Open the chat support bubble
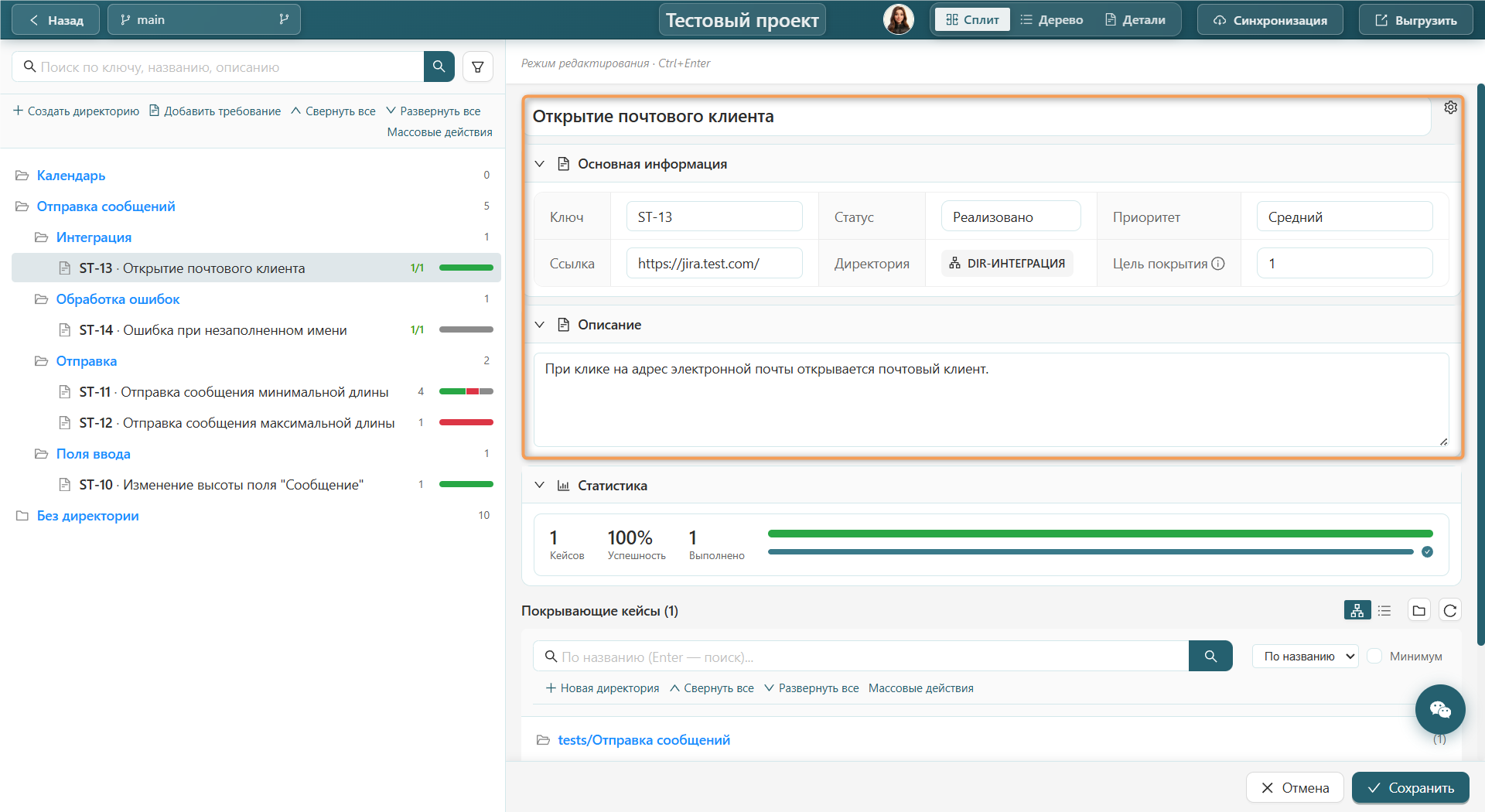 [1440, 709]
